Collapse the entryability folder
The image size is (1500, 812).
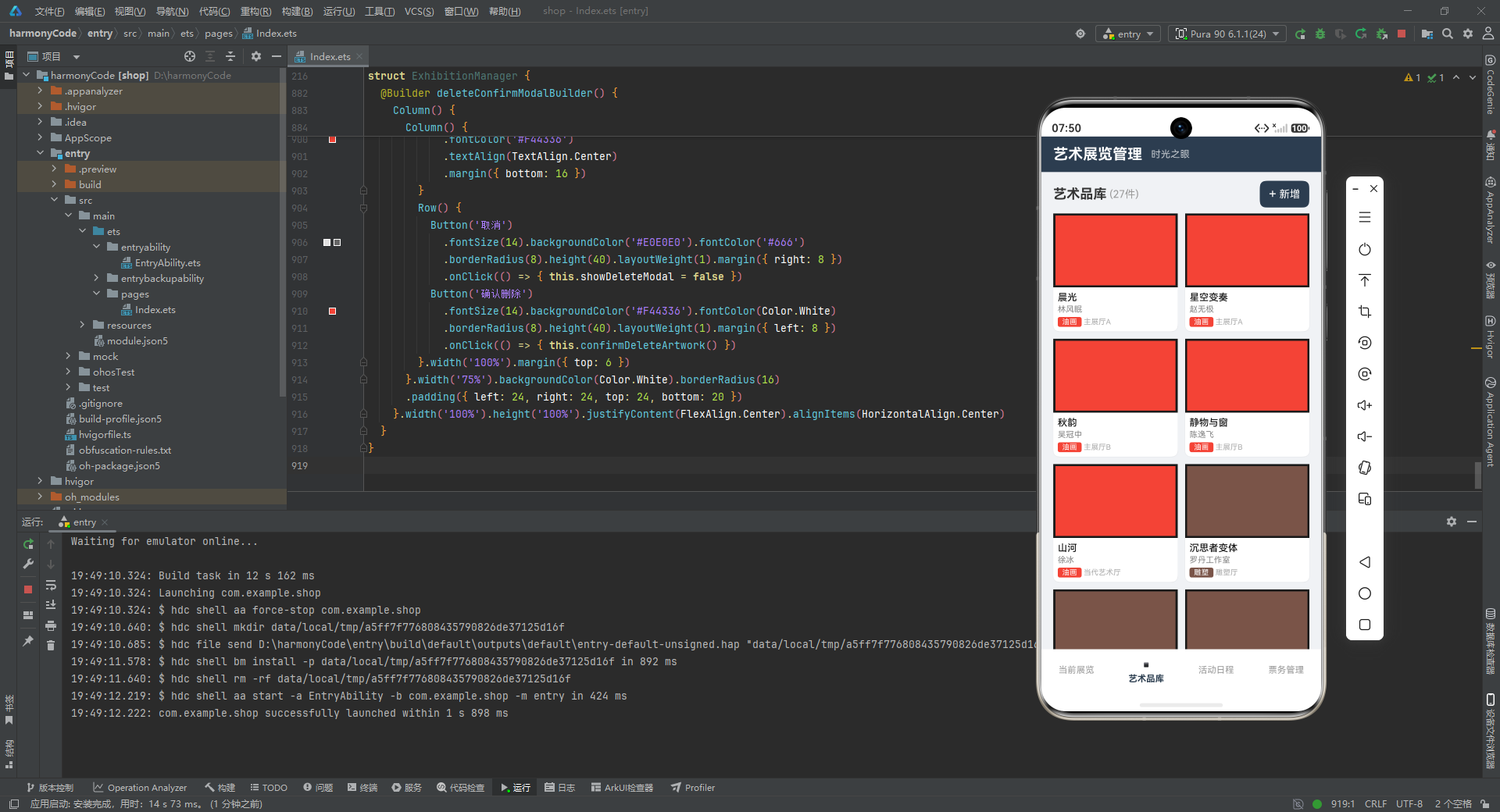(x=96, y=247)
